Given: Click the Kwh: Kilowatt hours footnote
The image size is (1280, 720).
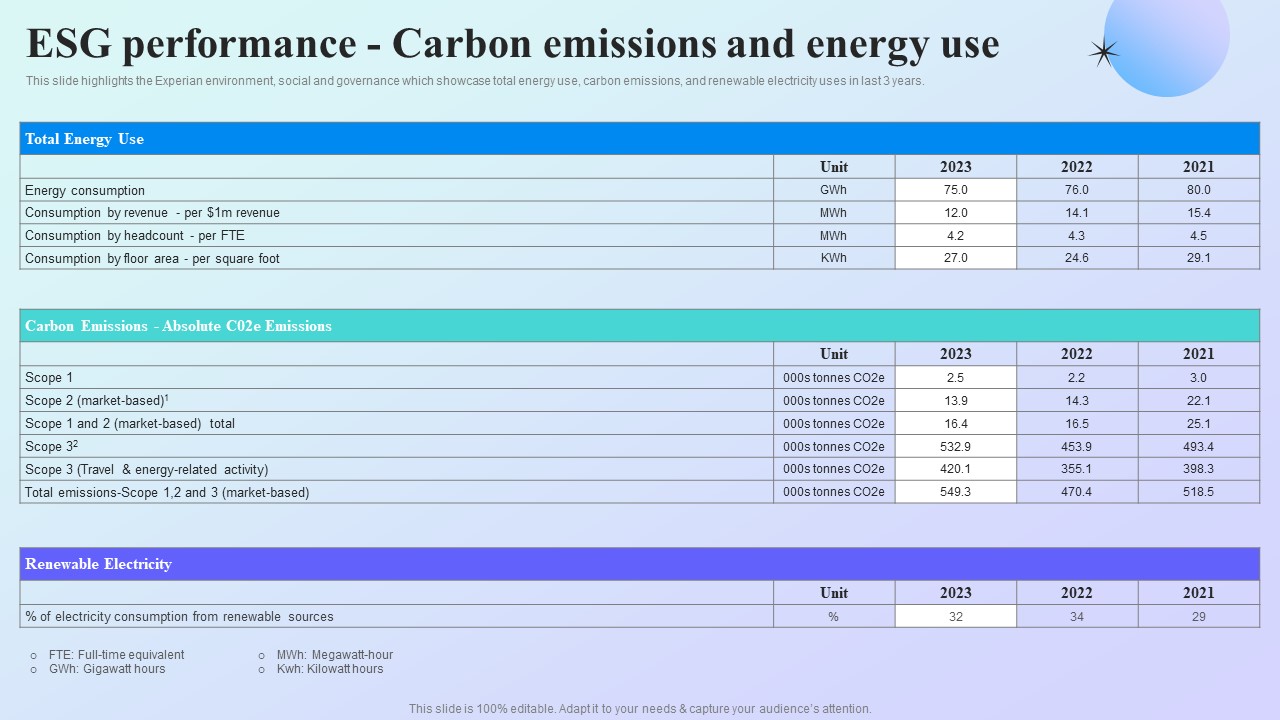Looking at the screenshot, I should pyautogui.click(x=330, y=669).
